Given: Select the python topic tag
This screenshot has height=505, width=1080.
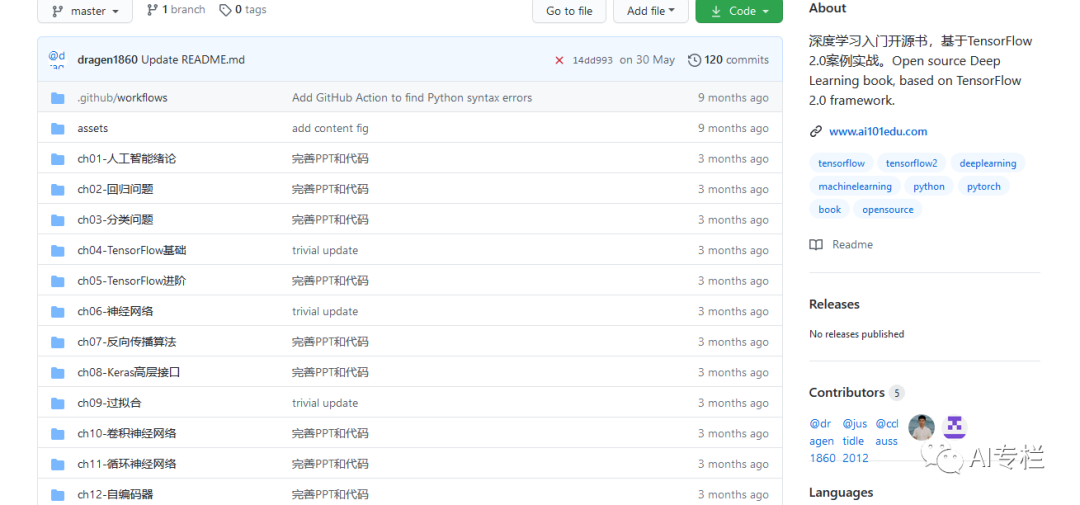Looking at the screenshot, I should click(929, 186).
